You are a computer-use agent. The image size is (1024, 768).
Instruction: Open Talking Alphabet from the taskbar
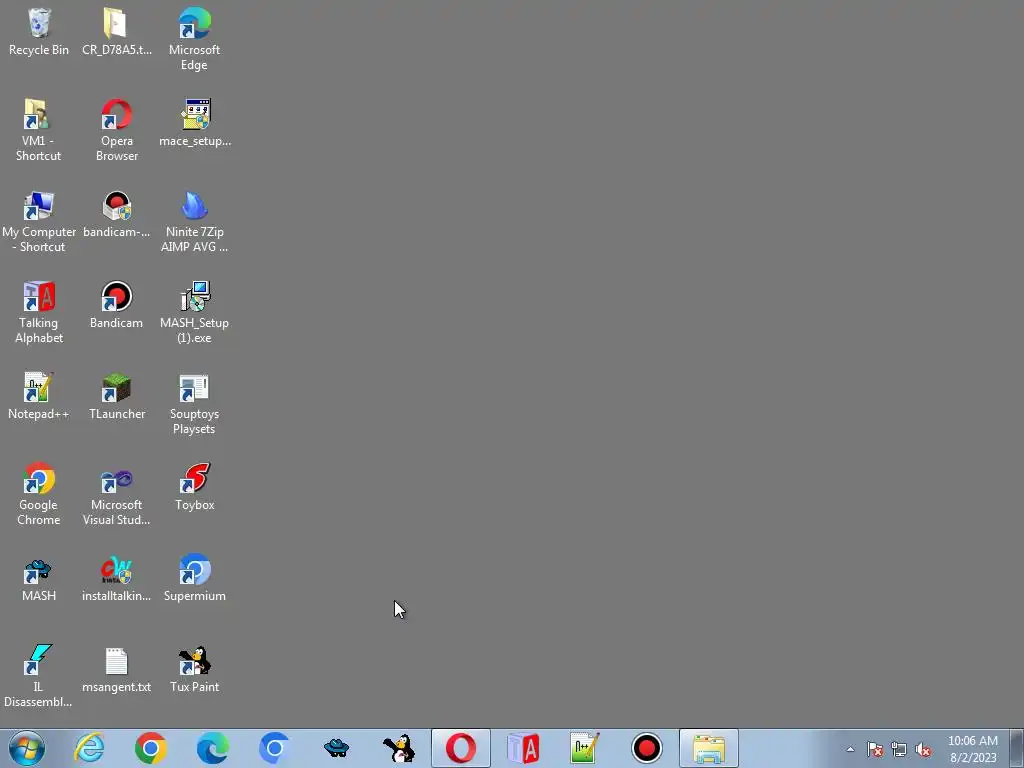click(522, 748)
